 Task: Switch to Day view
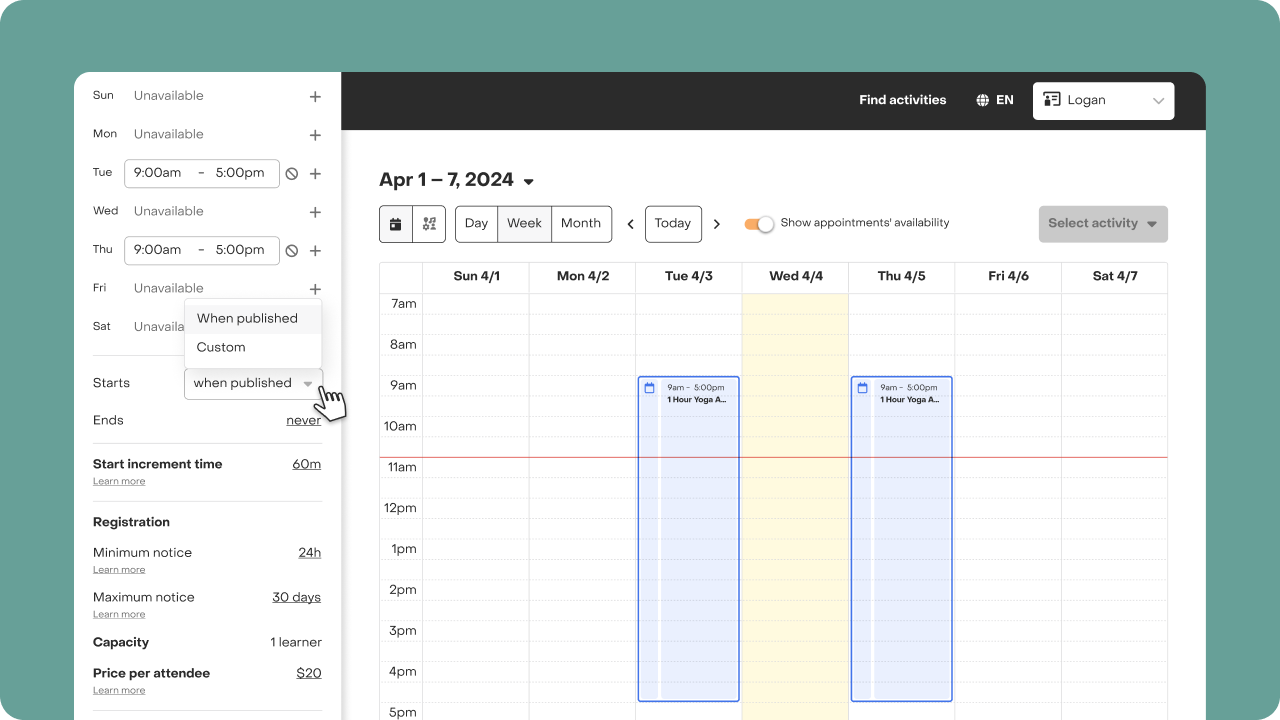477,224
